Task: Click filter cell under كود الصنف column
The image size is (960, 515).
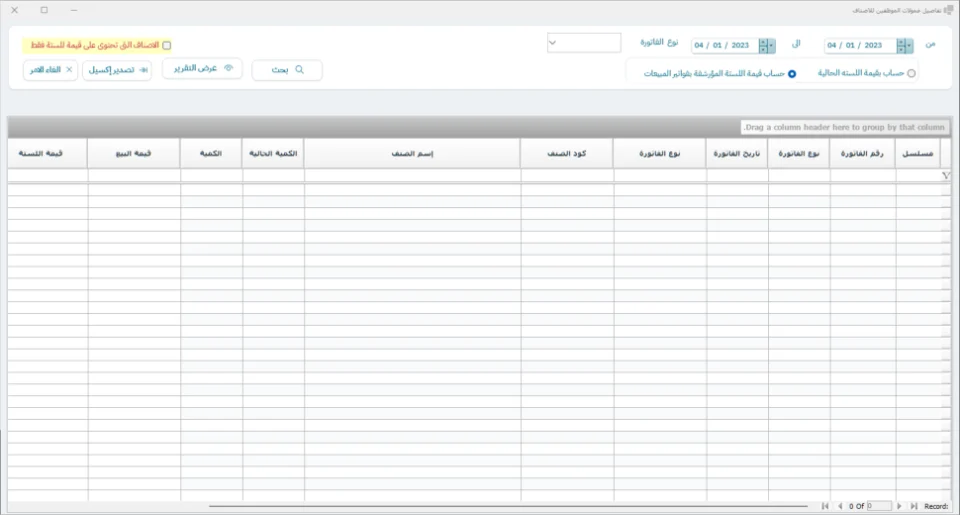Action: click(567, 176)
